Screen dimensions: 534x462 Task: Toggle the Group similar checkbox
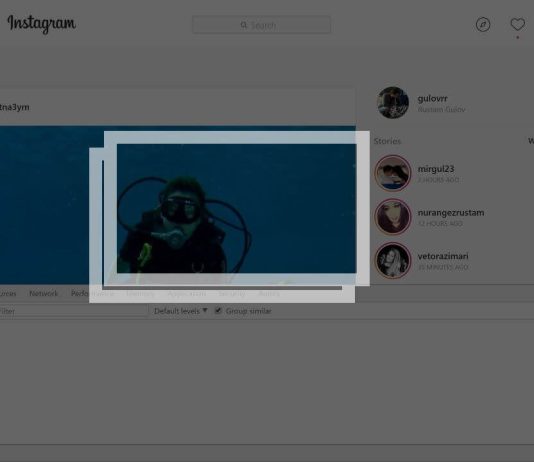218,310
